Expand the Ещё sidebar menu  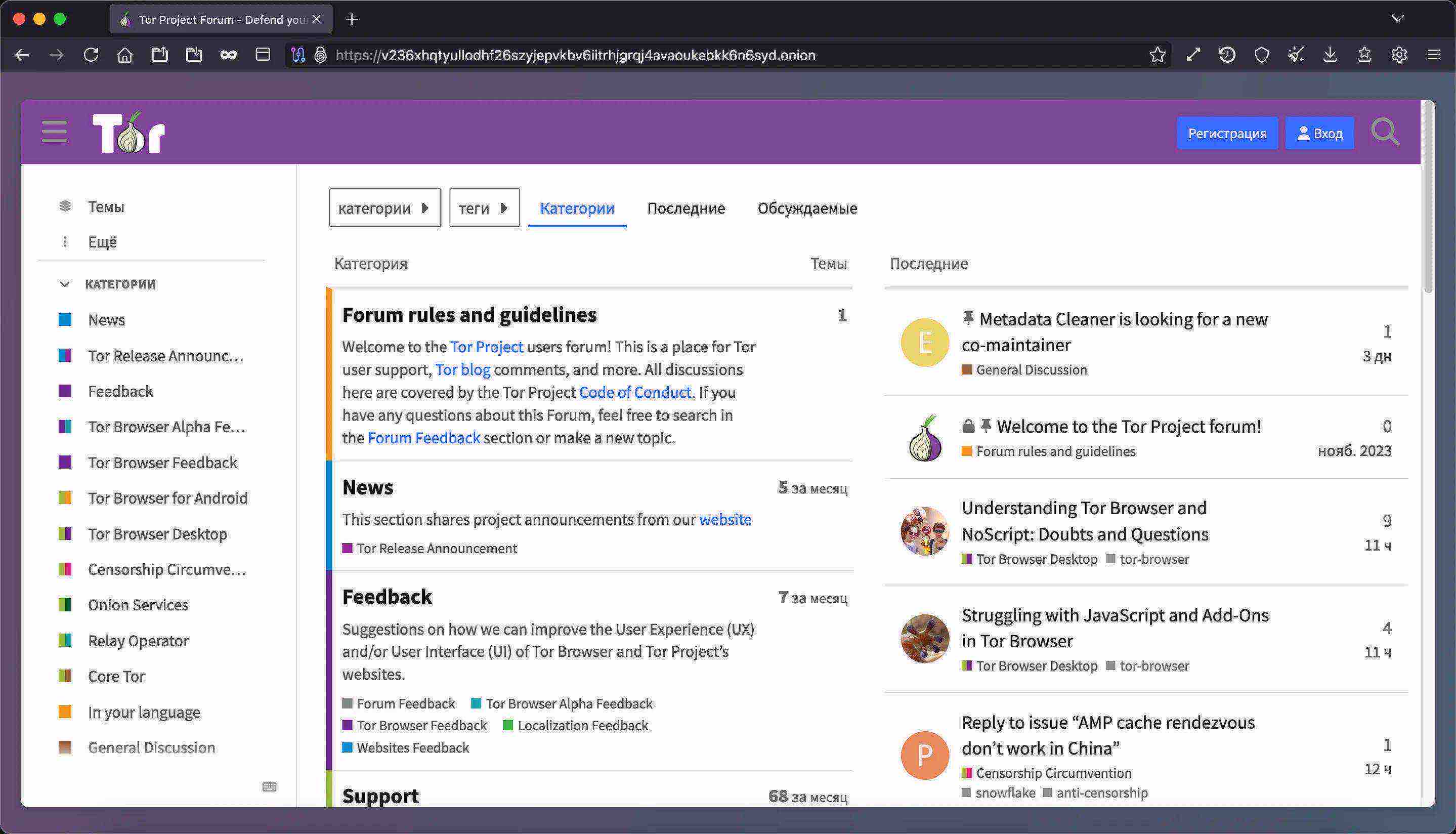(x=102, y=242)
